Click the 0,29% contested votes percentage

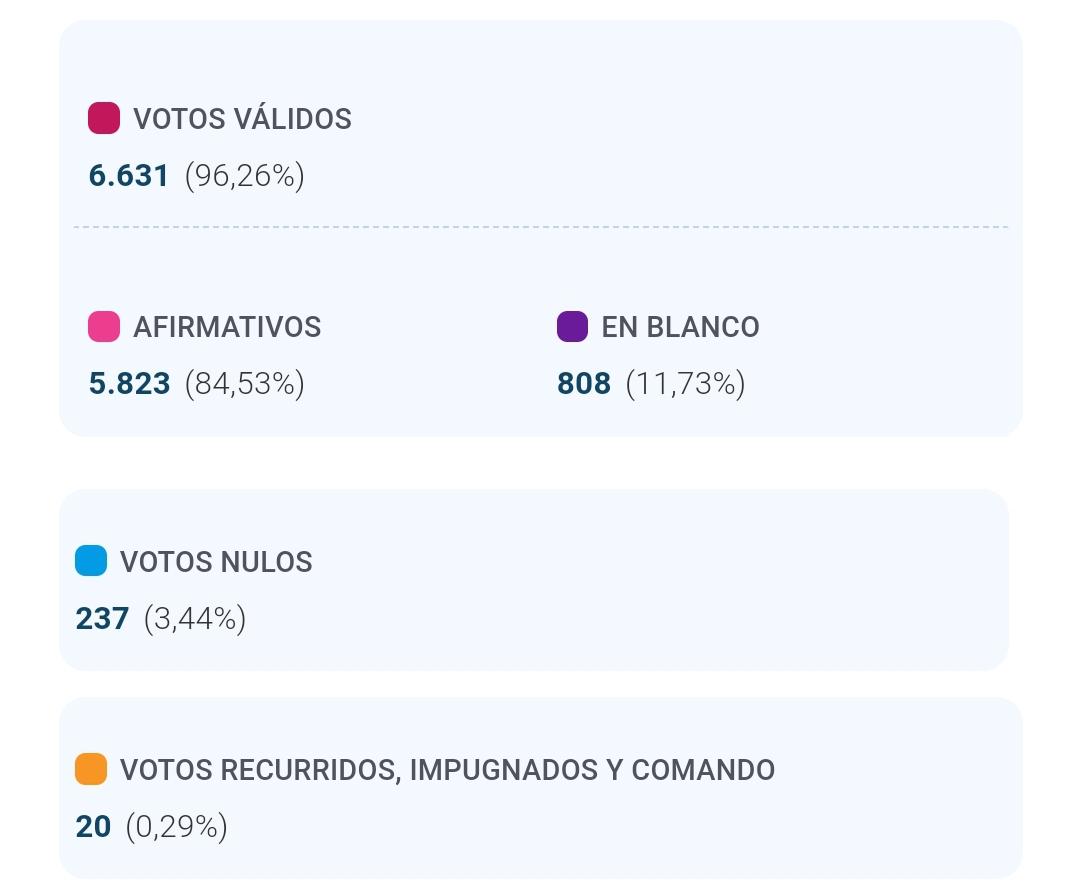(177, 828)
